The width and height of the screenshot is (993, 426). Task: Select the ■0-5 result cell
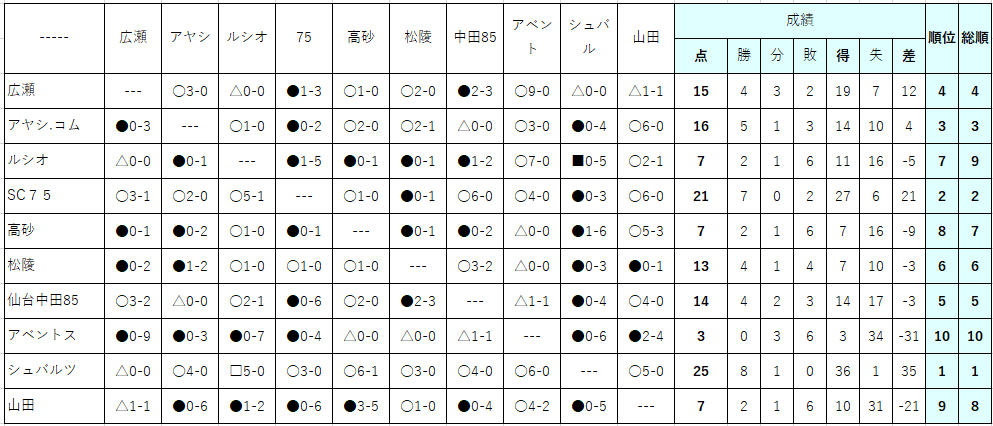tap(589, 161)
